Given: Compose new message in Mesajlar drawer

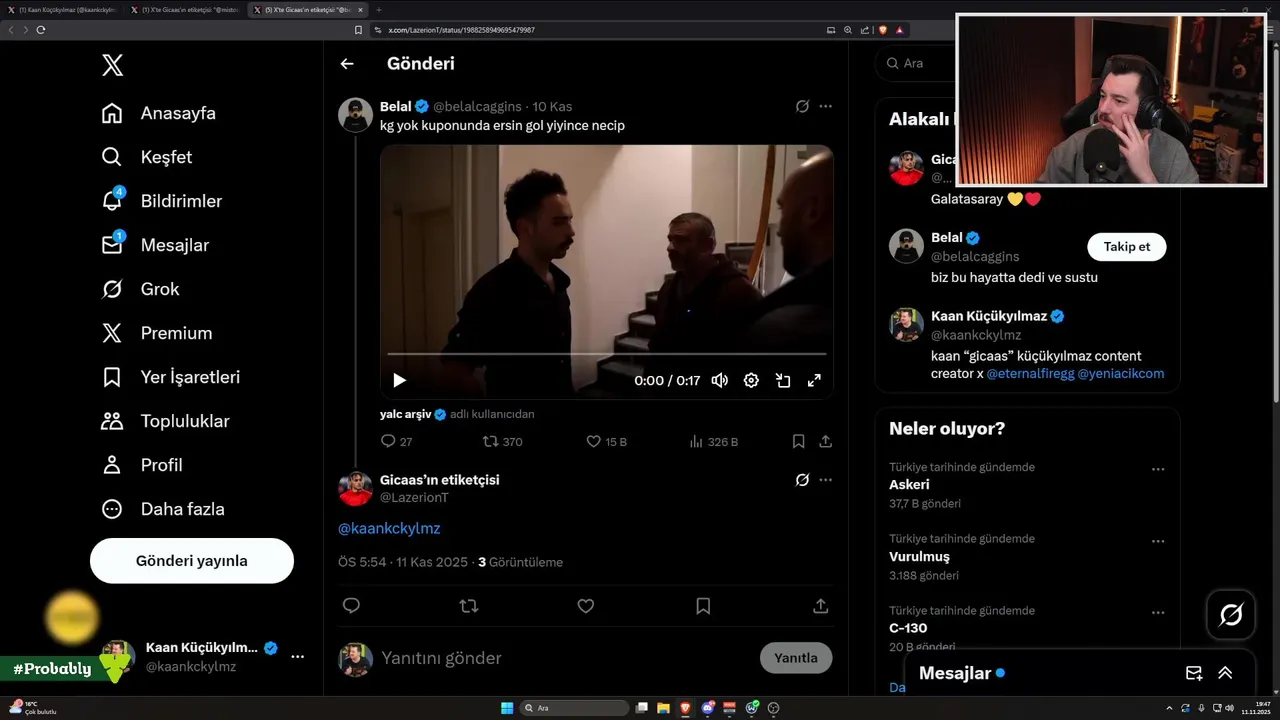Looking at the screenshot, I should coord(1193,673).
